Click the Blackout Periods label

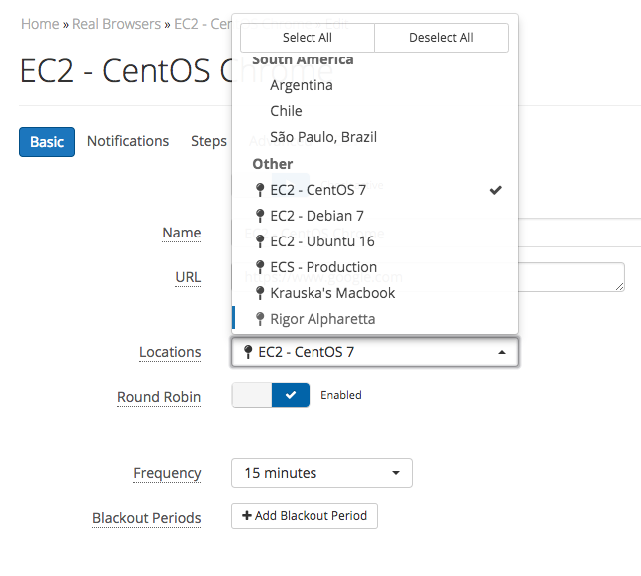tap(147, 518)
